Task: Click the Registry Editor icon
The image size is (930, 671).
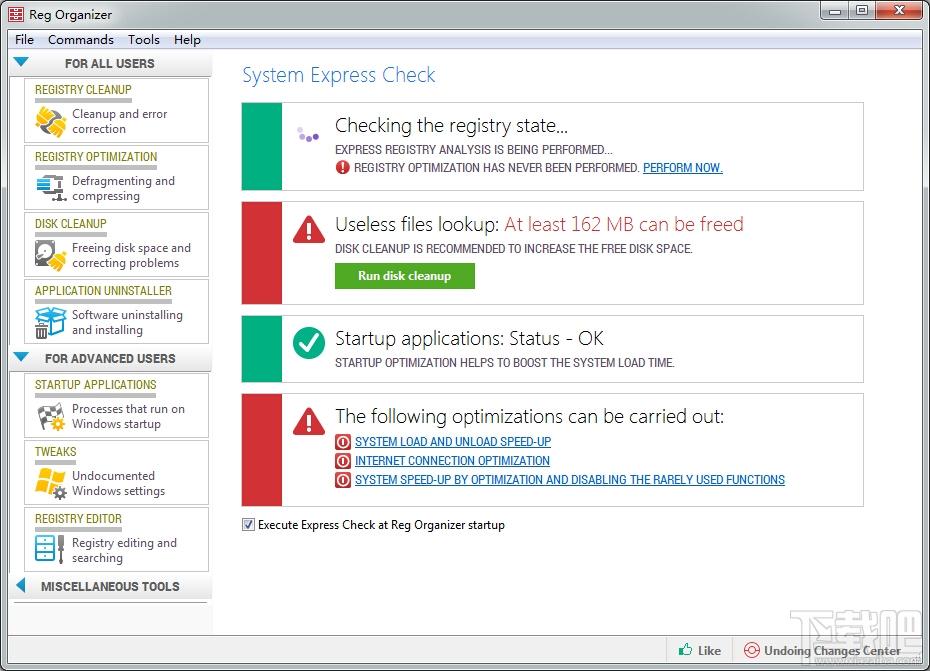Action: click(x=50, y=550)
